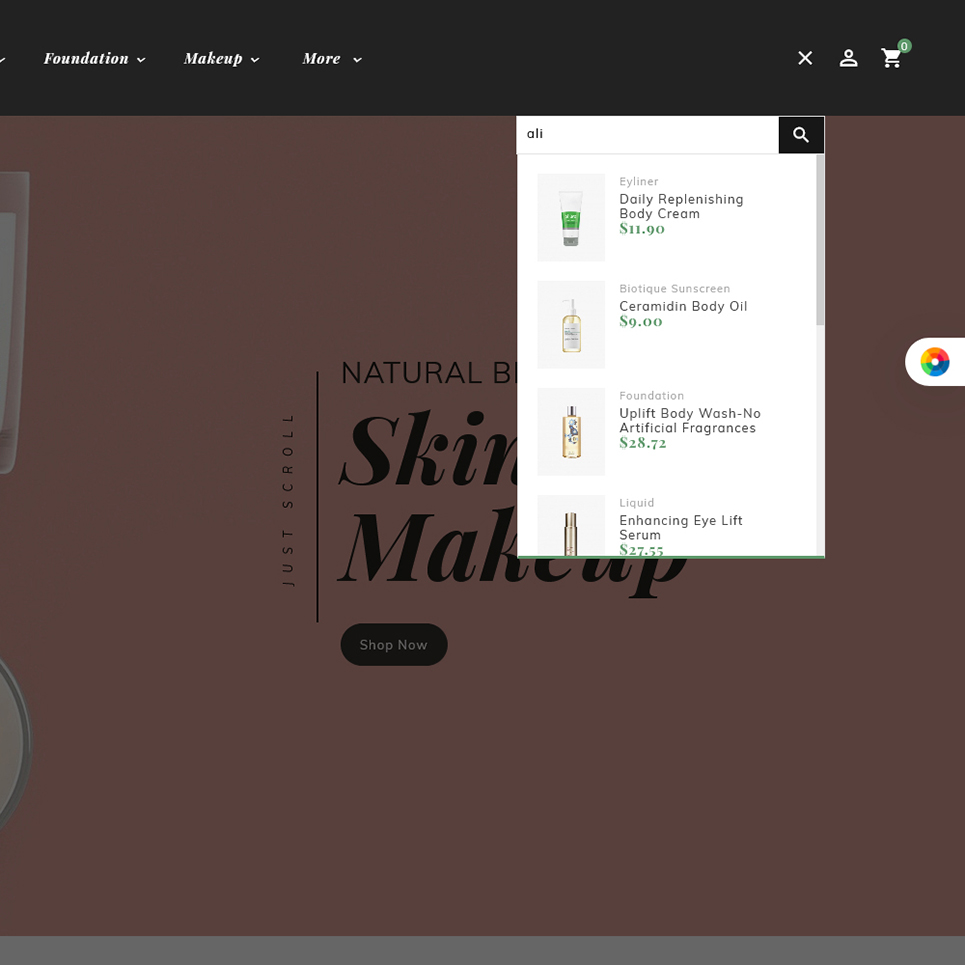Click the search magnifier button
965x965 pixels.
[801, 135]
